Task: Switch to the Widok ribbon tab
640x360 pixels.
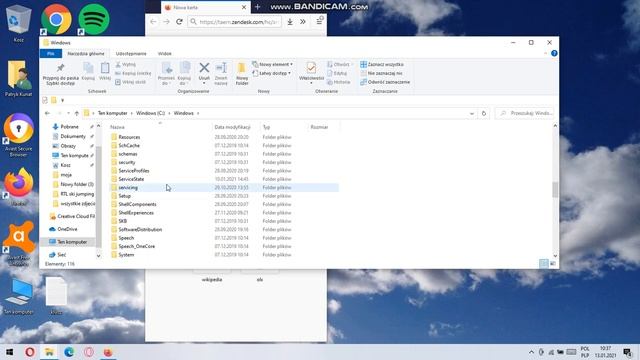Action: coord(164,53)
